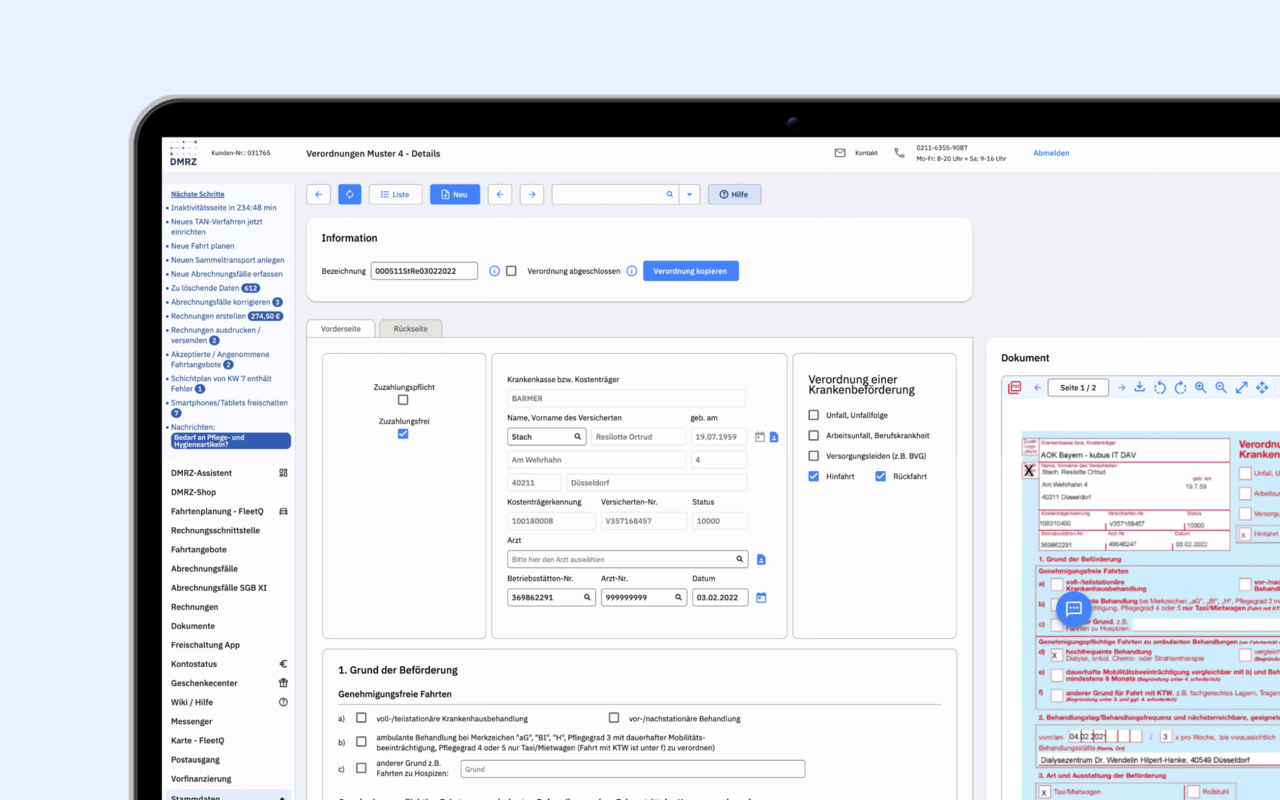Viewport: 1280px width, 800px height.
Task: Click the back arrow left of refresh
Action: pyautogui.click(x=318, y=194)
